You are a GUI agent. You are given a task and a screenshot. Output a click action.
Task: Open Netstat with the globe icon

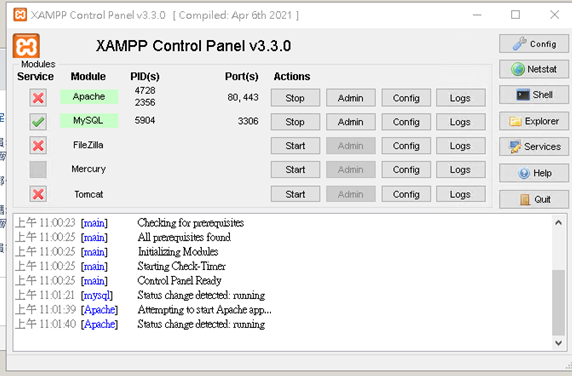534,69
